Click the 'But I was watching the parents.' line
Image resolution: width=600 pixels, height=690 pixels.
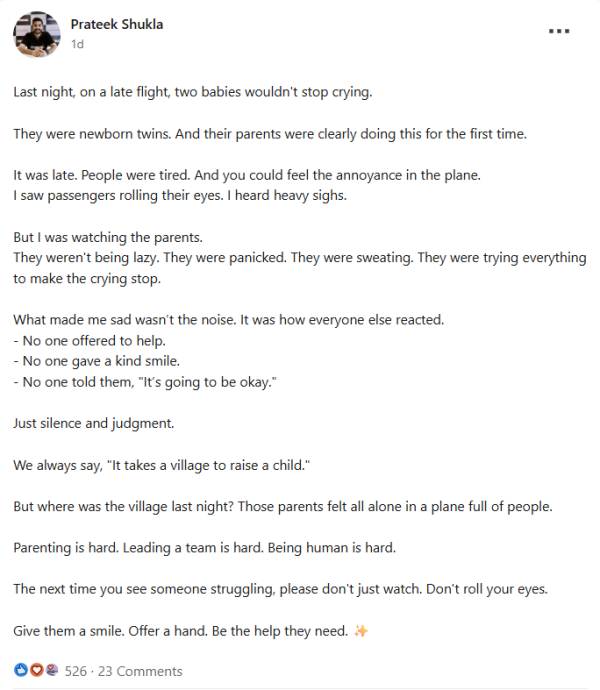108,238
